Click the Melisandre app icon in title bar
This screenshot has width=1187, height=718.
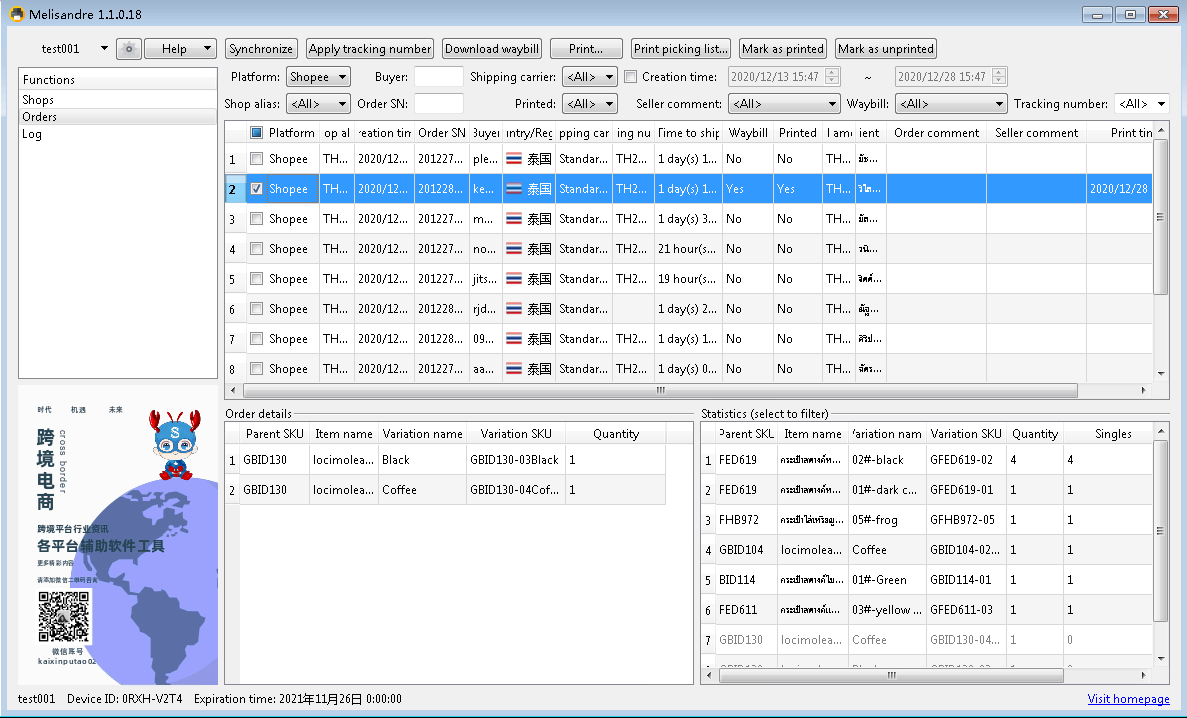coord(17,14)
